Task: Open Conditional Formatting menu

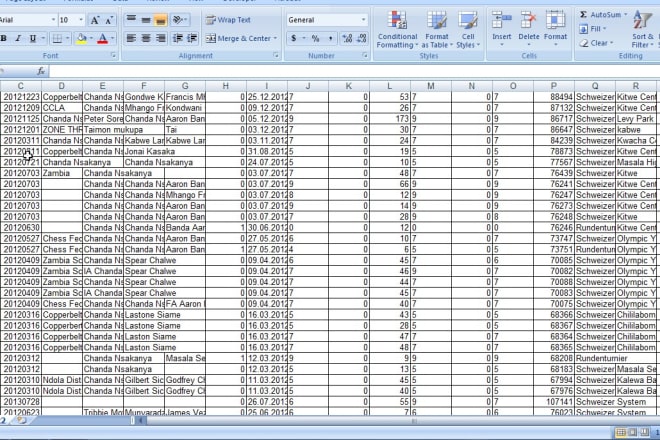Action: (x=397, y=29)
